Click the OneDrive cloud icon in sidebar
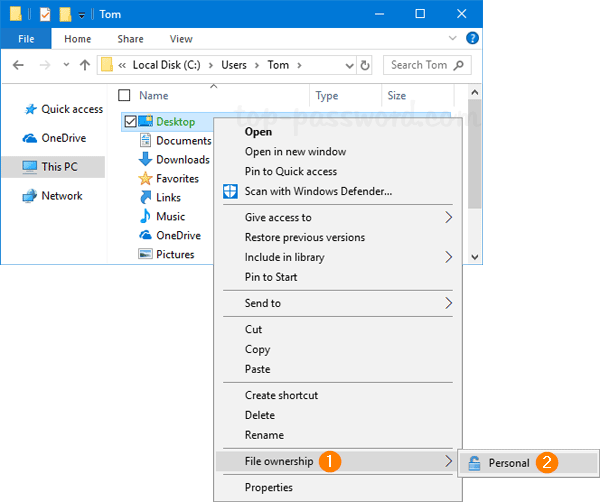 point(30,138)
